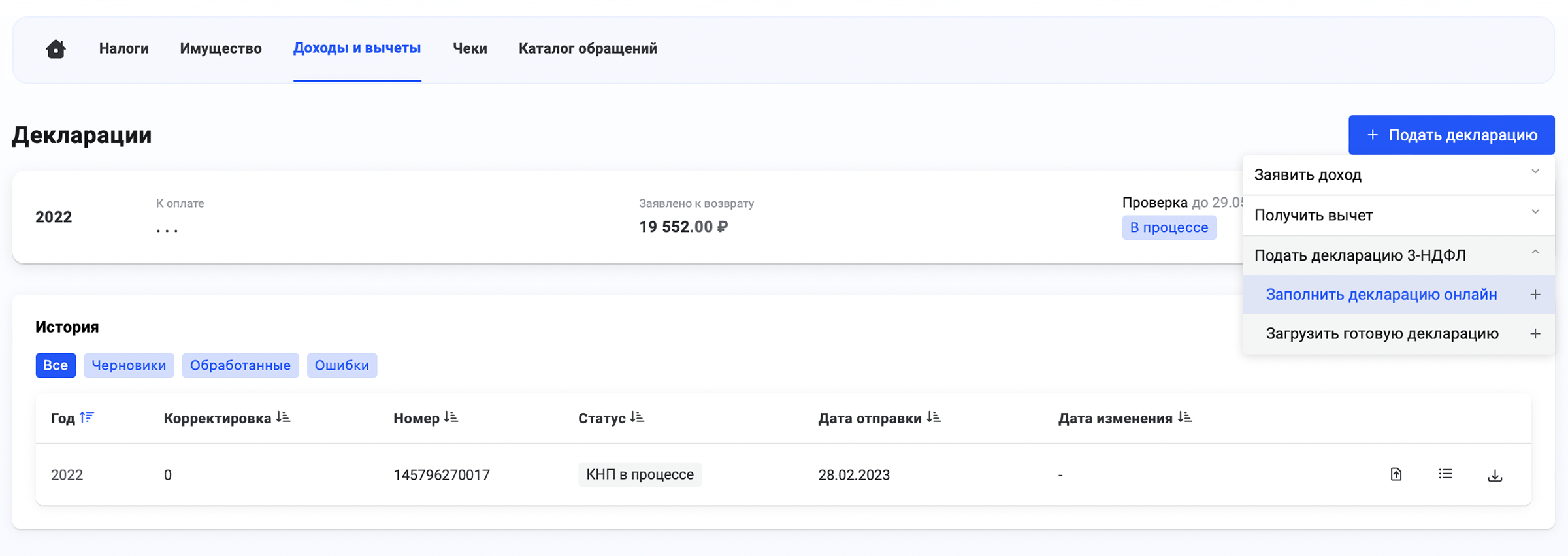
Task: Click the date 28.02.2023
Action: [854, 475]
